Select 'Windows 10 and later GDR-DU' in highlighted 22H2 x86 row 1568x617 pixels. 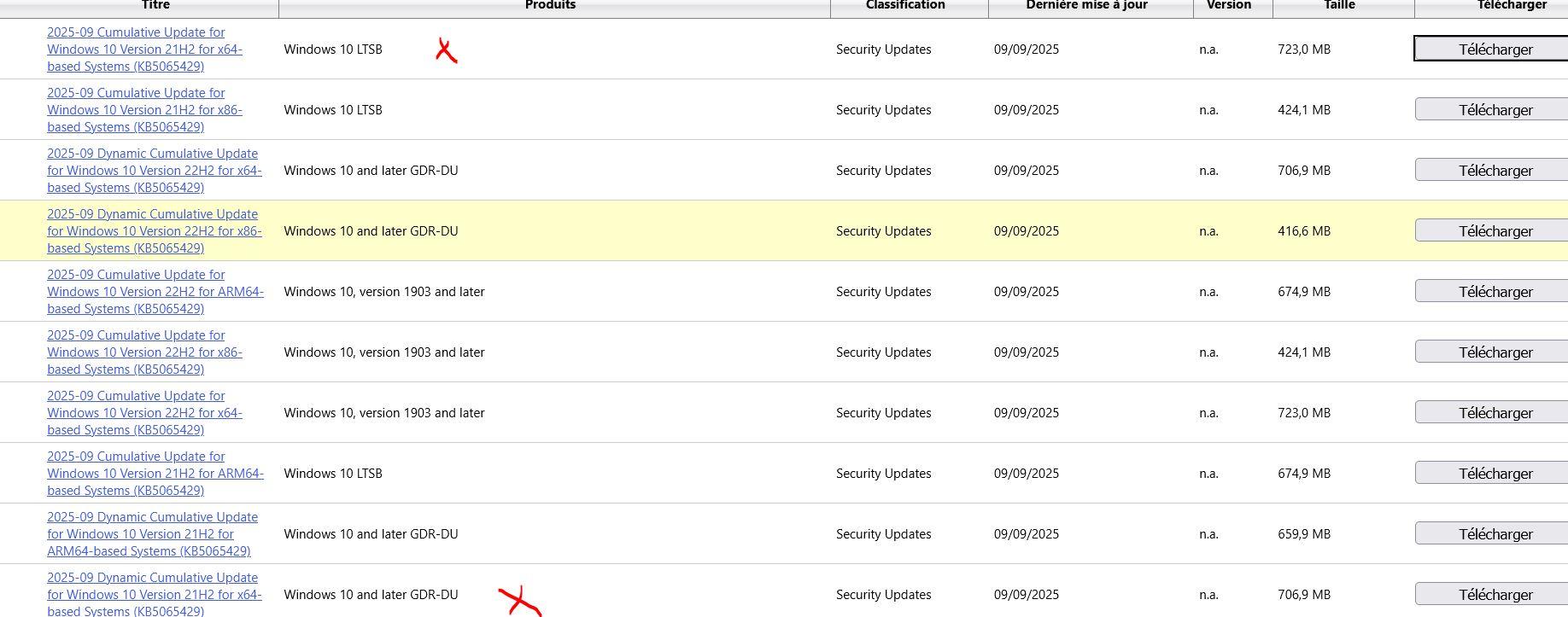(371, 231)
